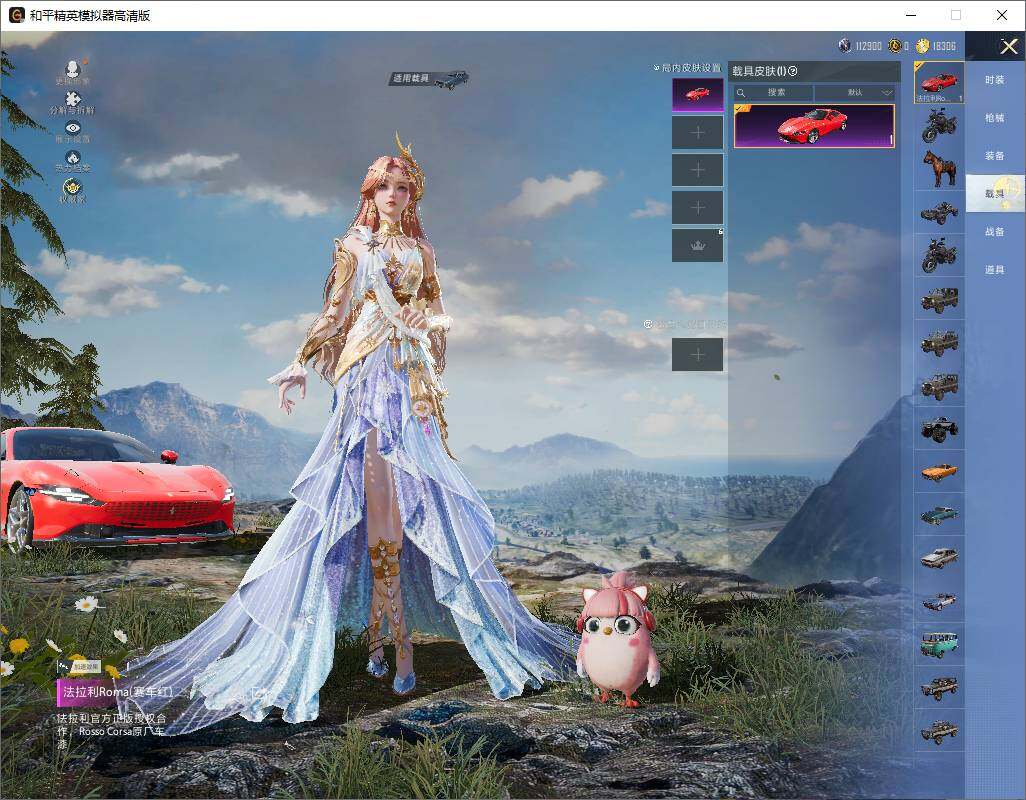
Task: Switch to the 道具 tab
Action: click(995, 270)
